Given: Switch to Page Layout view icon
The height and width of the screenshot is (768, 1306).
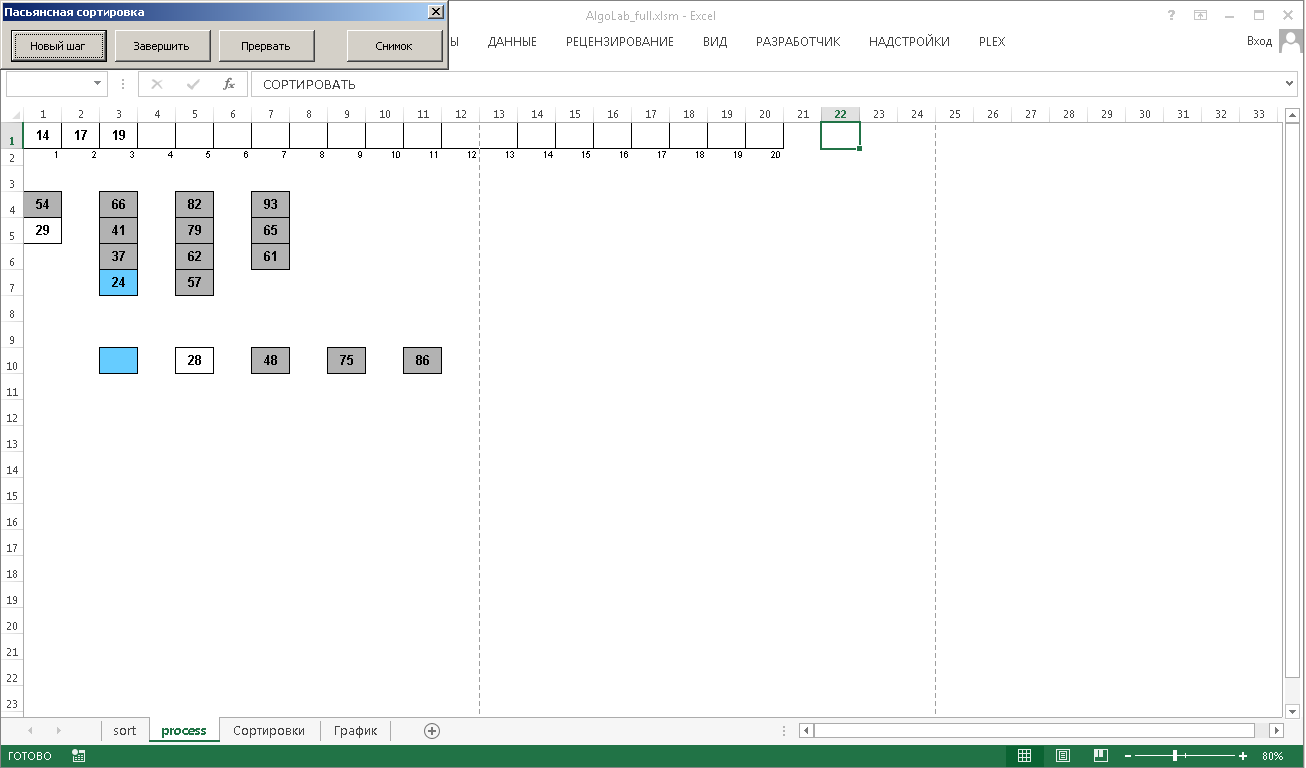Looking at the screenshot, I should [1063, 756].
